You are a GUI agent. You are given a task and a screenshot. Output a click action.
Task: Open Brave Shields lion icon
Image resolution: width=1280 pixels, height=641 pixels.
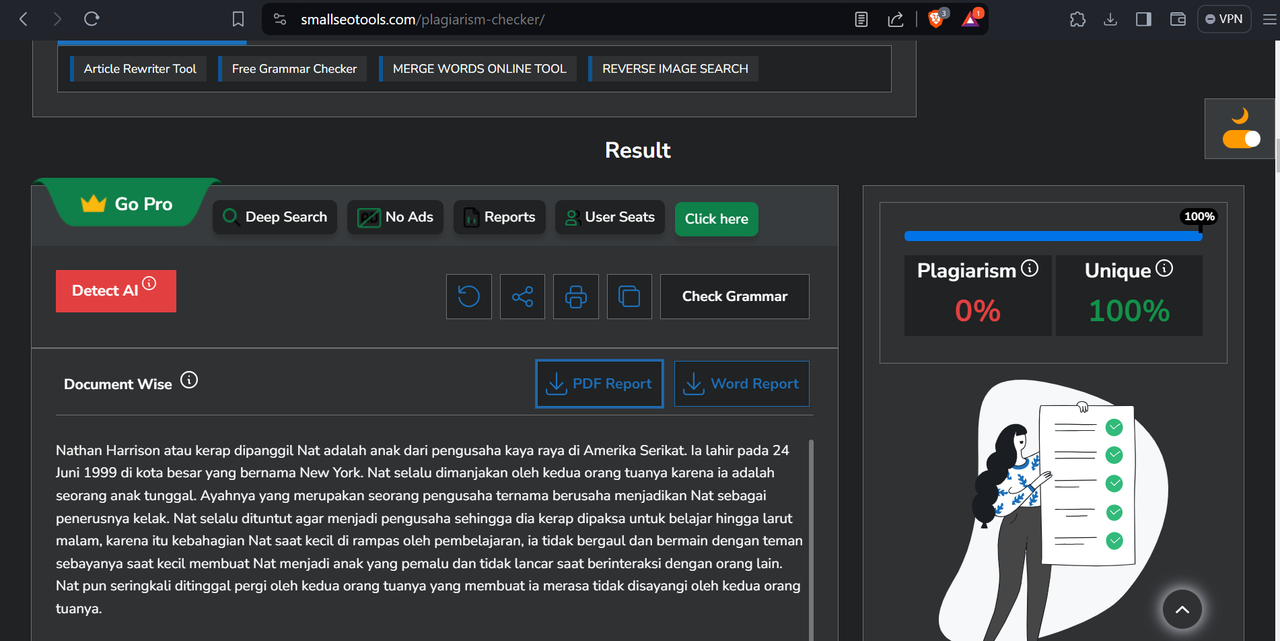click(937, 18)
